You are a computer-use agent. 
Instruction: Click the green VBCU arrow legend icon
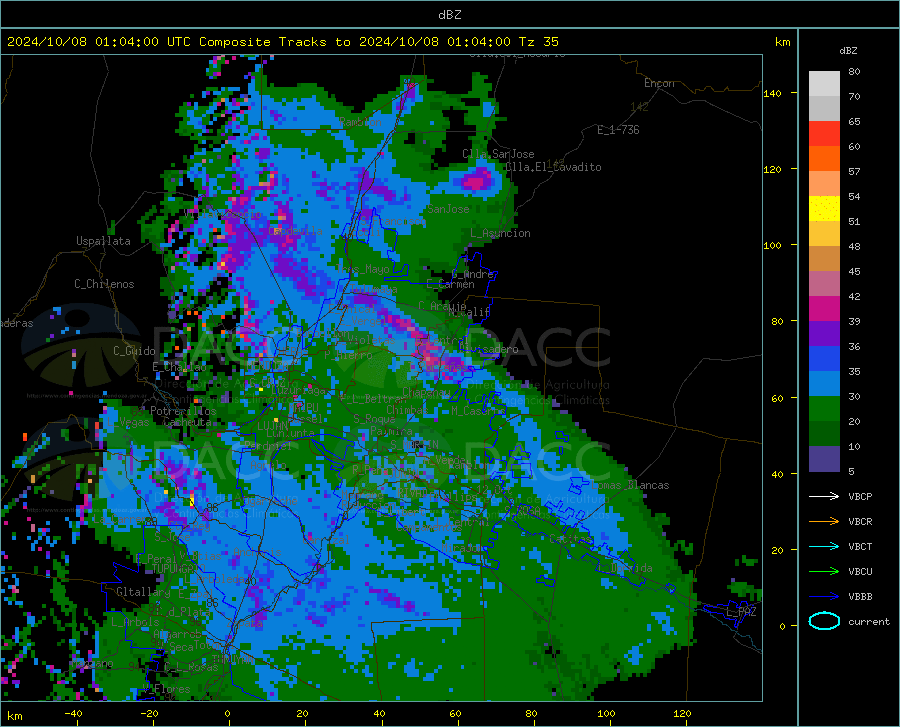pyautogui.click(x=824, y=571)
